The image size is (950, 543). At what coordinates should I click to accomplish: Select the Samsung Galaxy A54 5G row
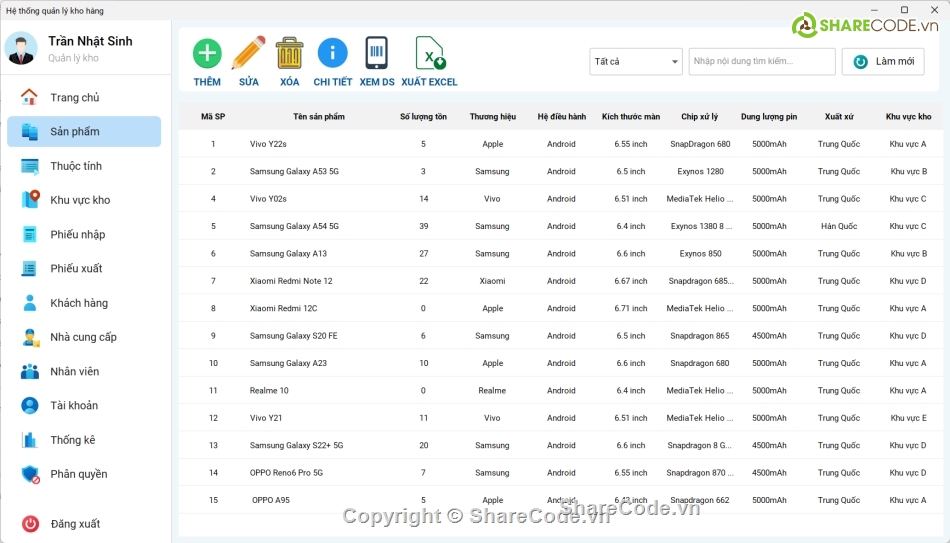click(x=561, y=226)
